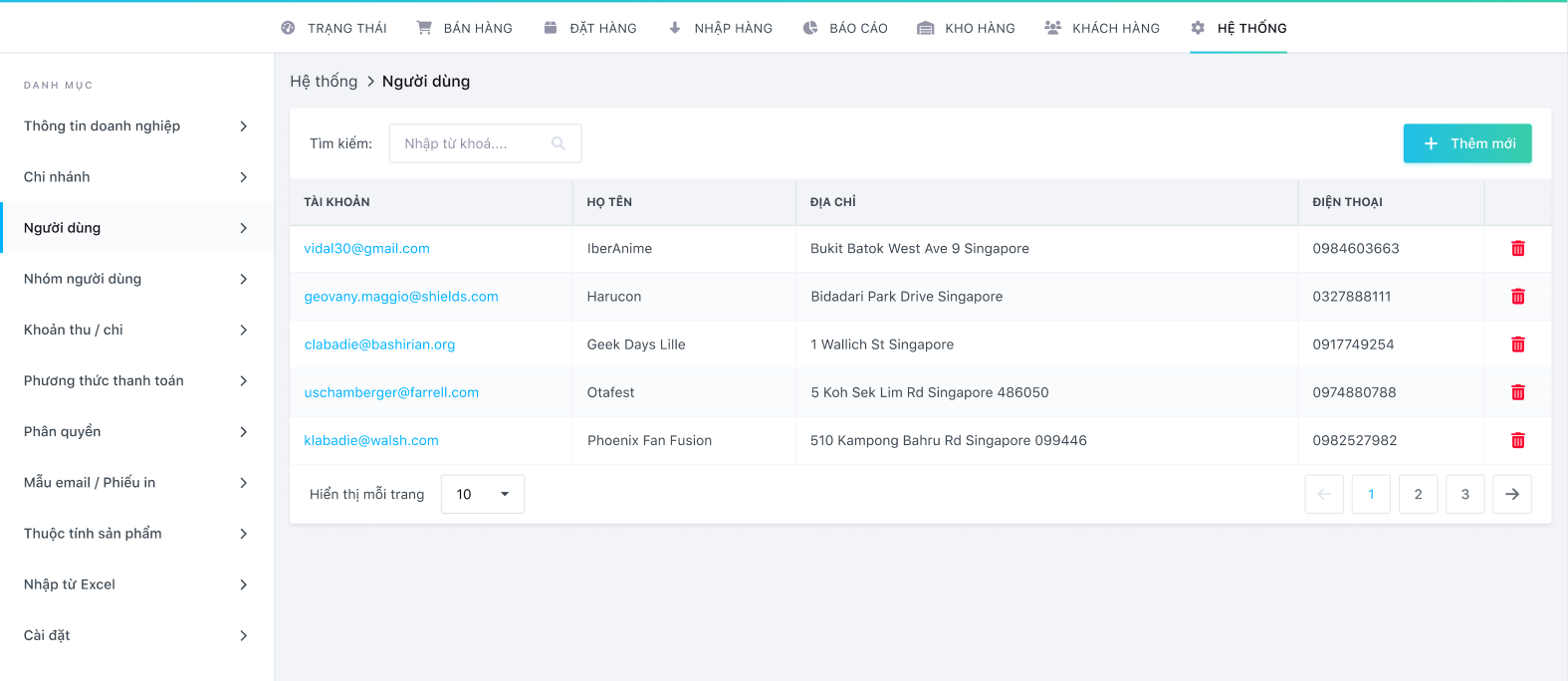
Task: Click Hệ thống breadcrumb link
Action: click(x=324, y=82)
